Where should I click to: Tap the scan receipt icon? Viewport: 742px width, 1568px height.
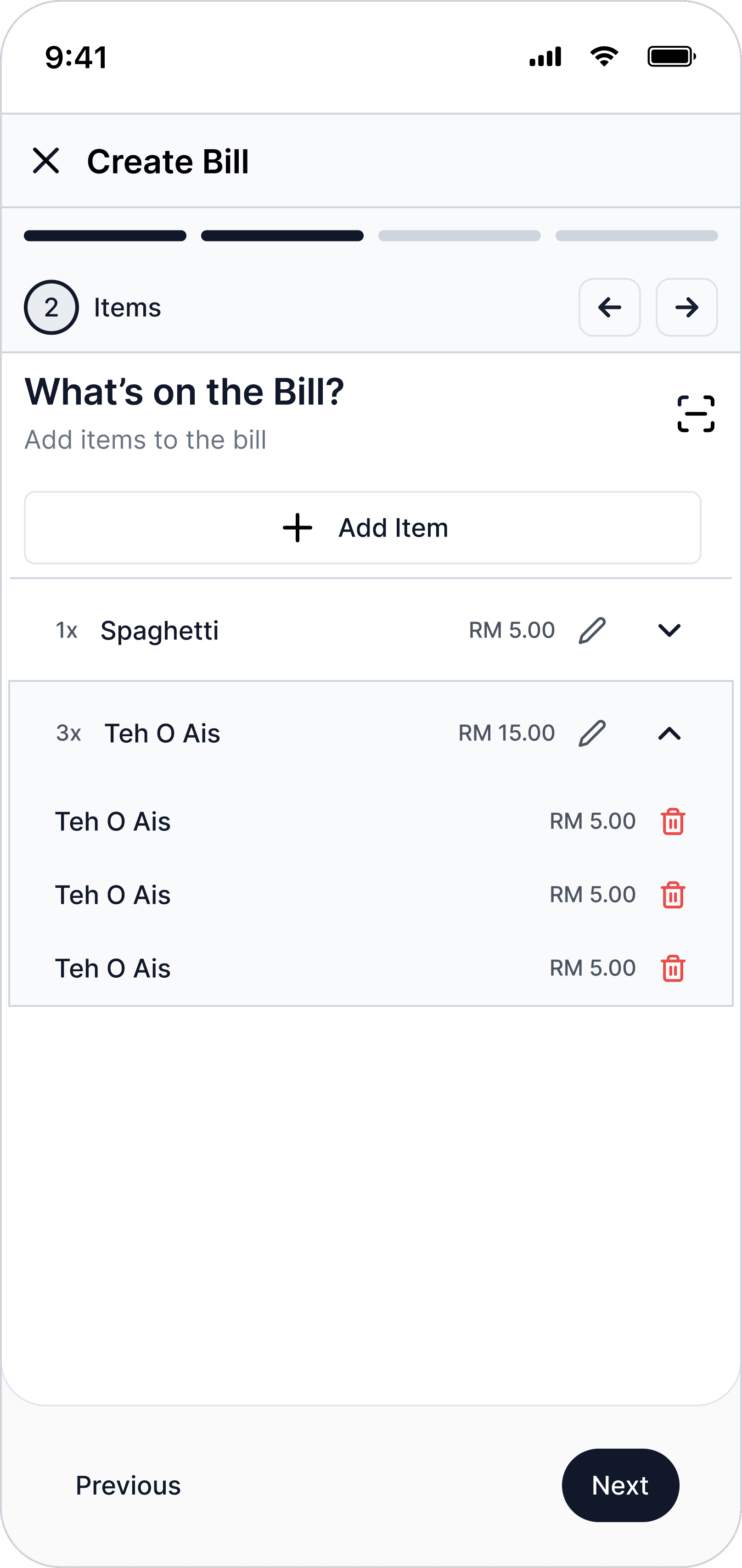(x=695, y=414)
